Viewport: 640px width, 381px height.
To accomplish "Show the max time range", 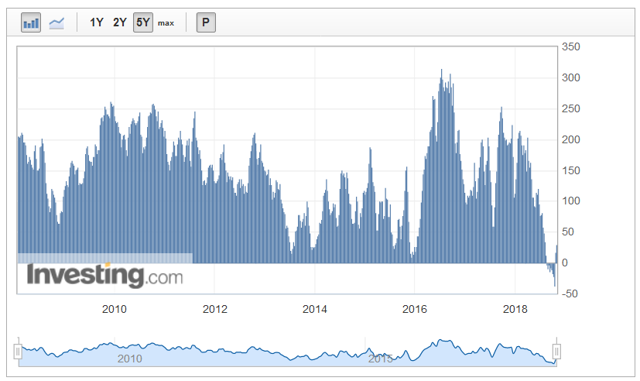I will pos(166,23).
